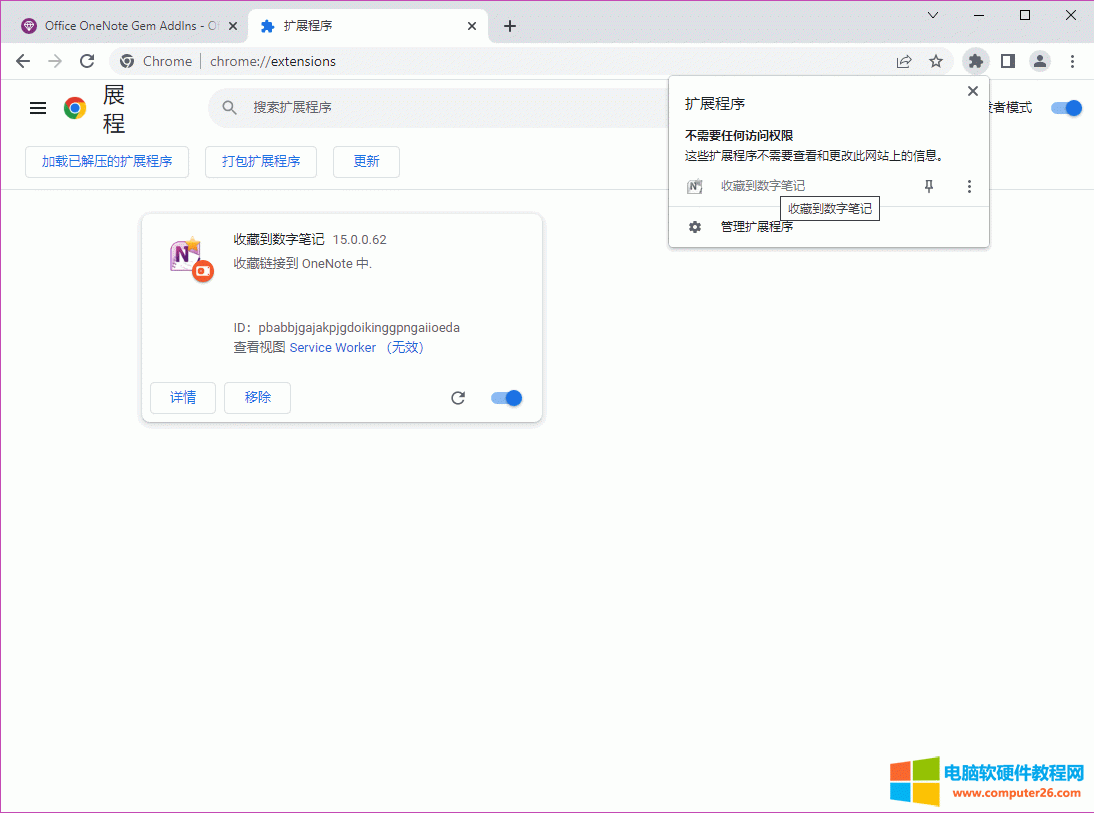This screenshot has width=1094, height=813.
Task: Open Chrome's three-dot main menu
Action: 1072,61
